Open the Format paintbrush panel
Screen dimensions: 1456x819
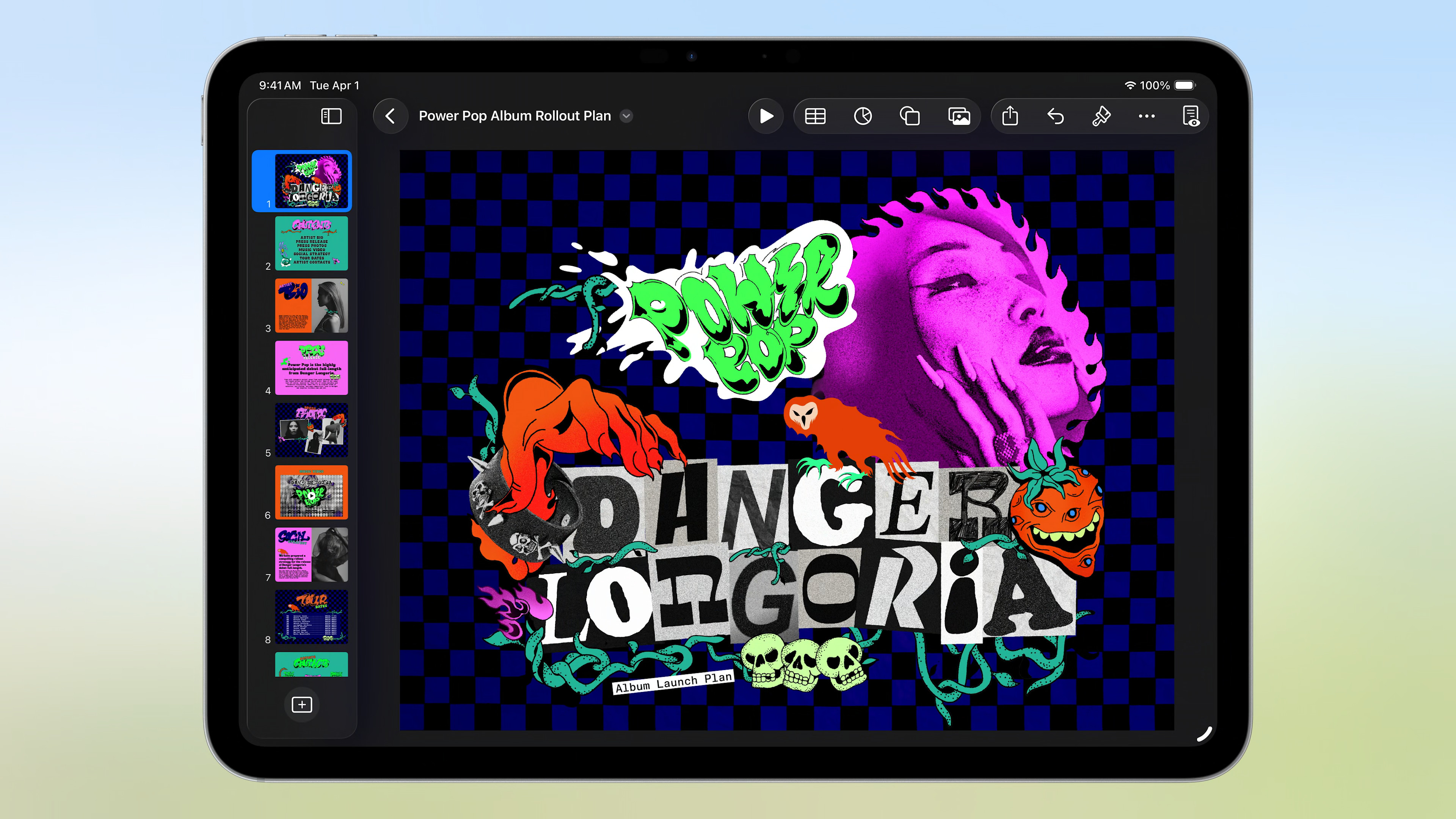[1101, 116]
